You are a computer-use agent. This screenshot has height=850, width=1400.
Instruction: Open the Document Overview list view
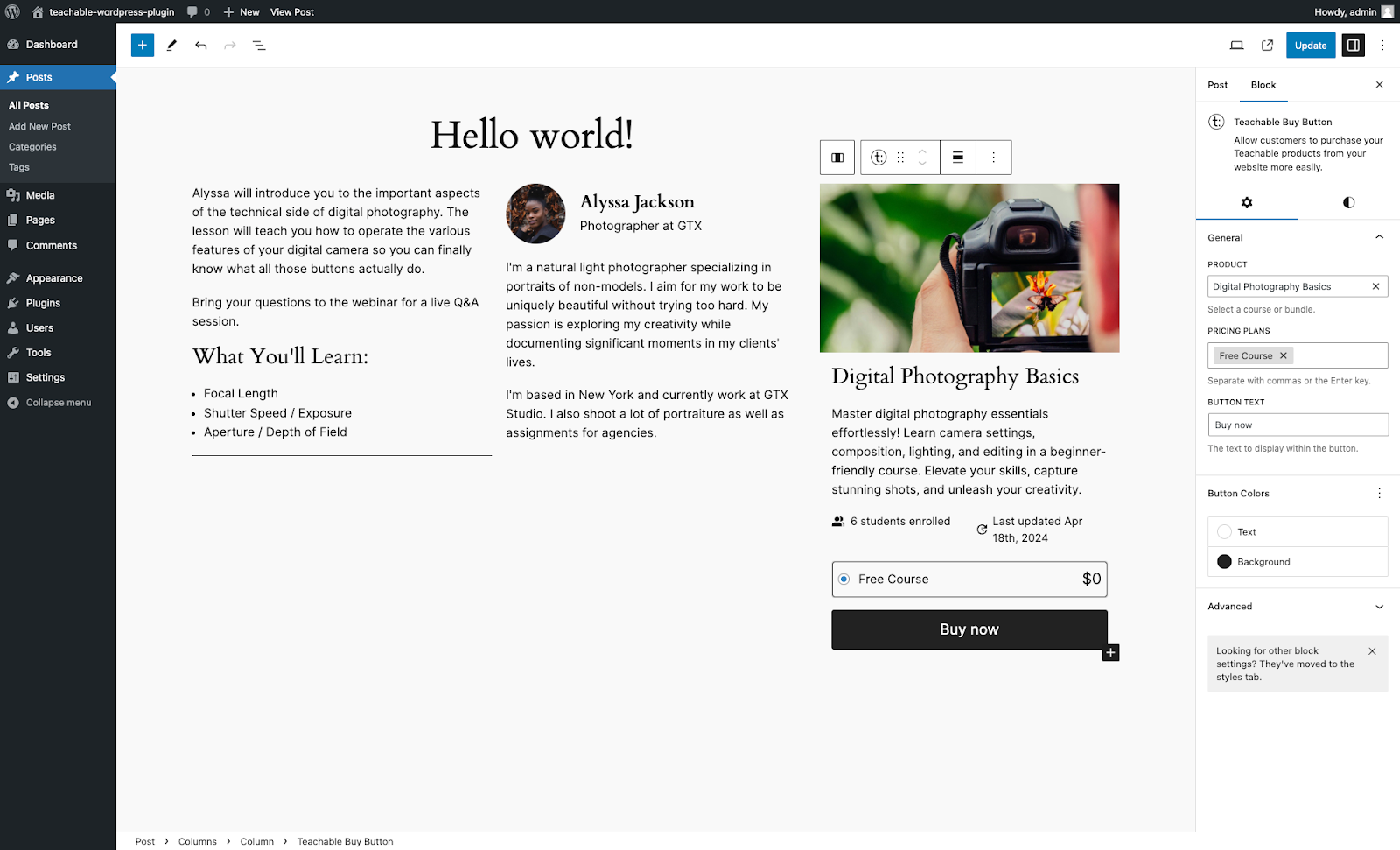click(x=259, y=46)
